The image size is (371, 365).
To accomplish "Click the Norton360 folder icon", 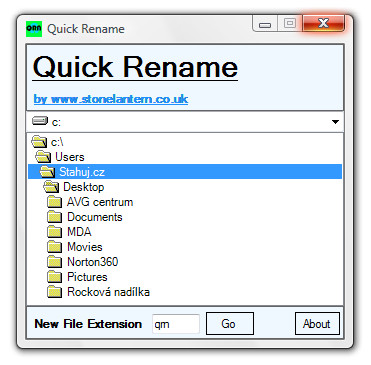I will pos(54,262).
